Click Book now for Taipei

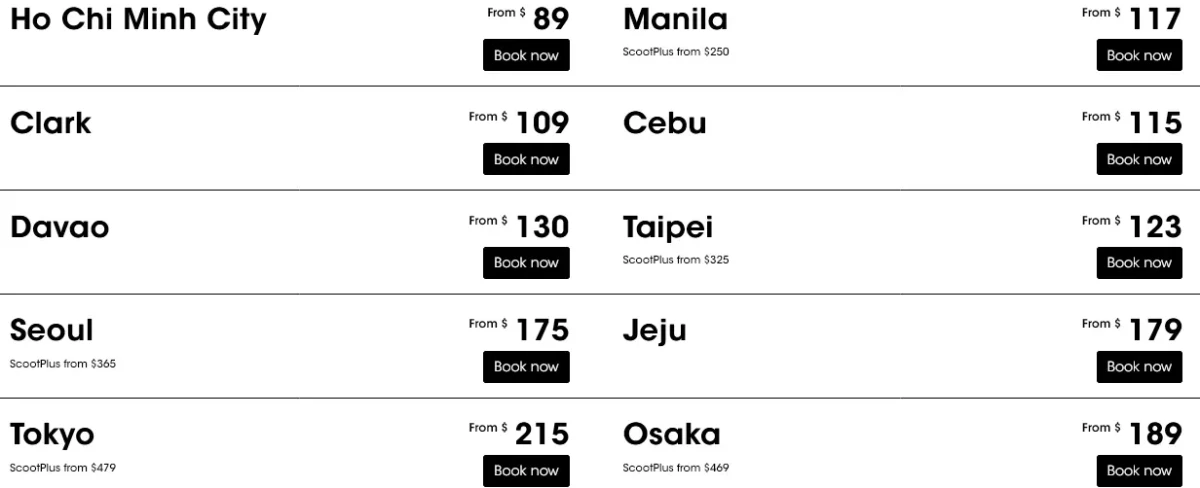1139,263
